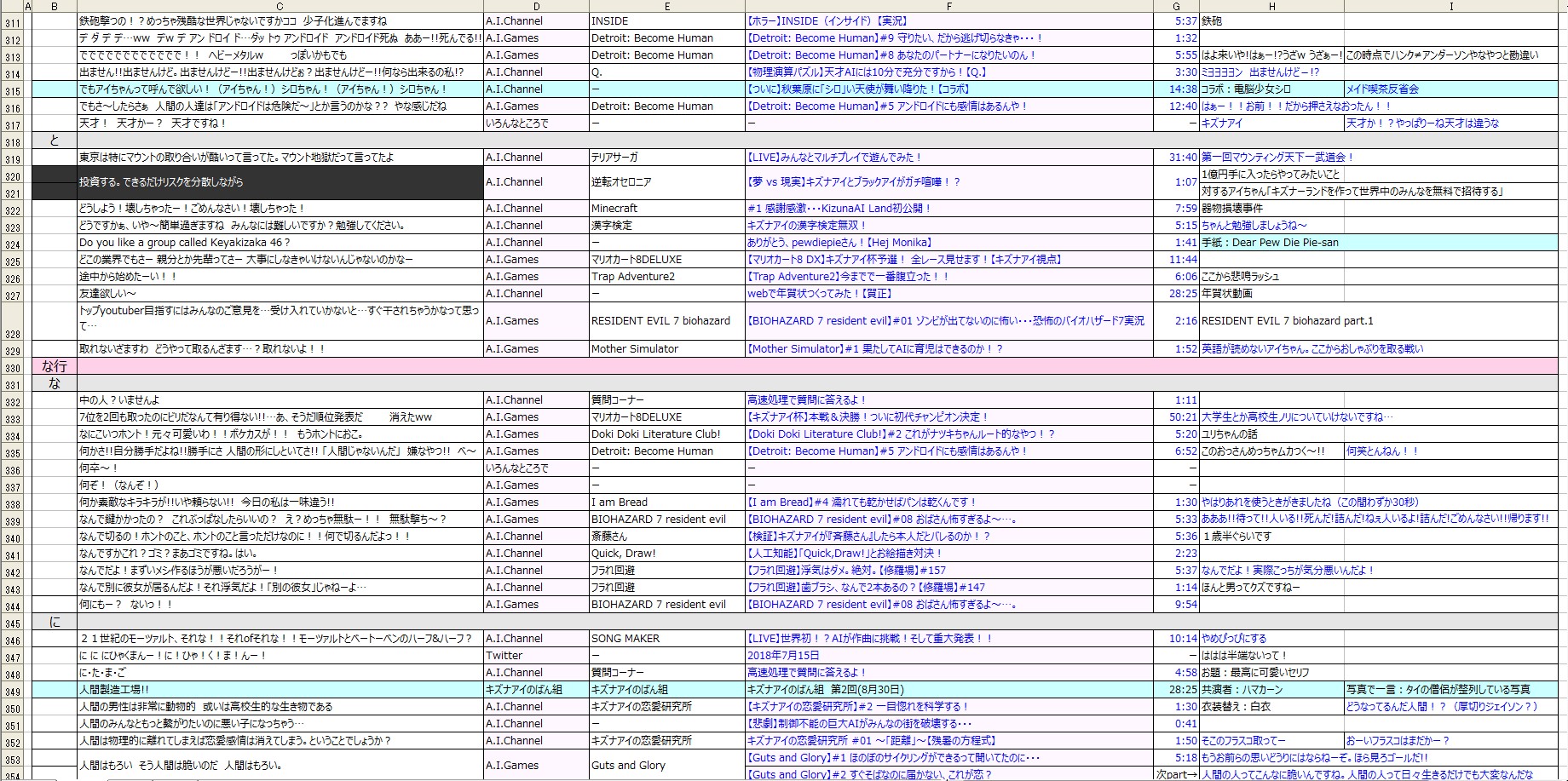The image size is (1568, 781).
Task: Select the Do you like a group called Keyakizaka 46？ cell
Action: [280, 242]
